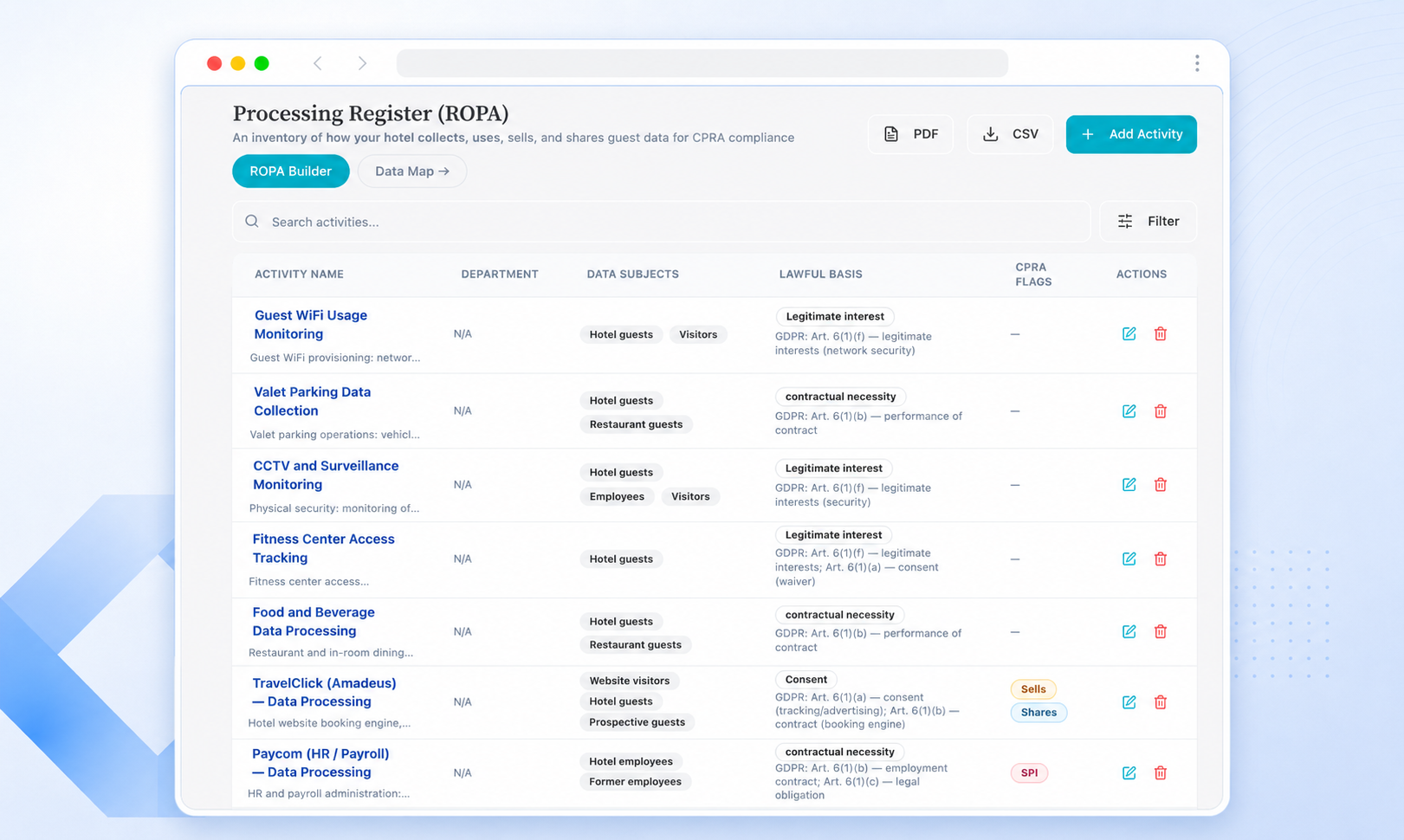Delete Fitness Center Access Tracking activity
The image size is (1404, 840).
click(x=1161, y=559)
